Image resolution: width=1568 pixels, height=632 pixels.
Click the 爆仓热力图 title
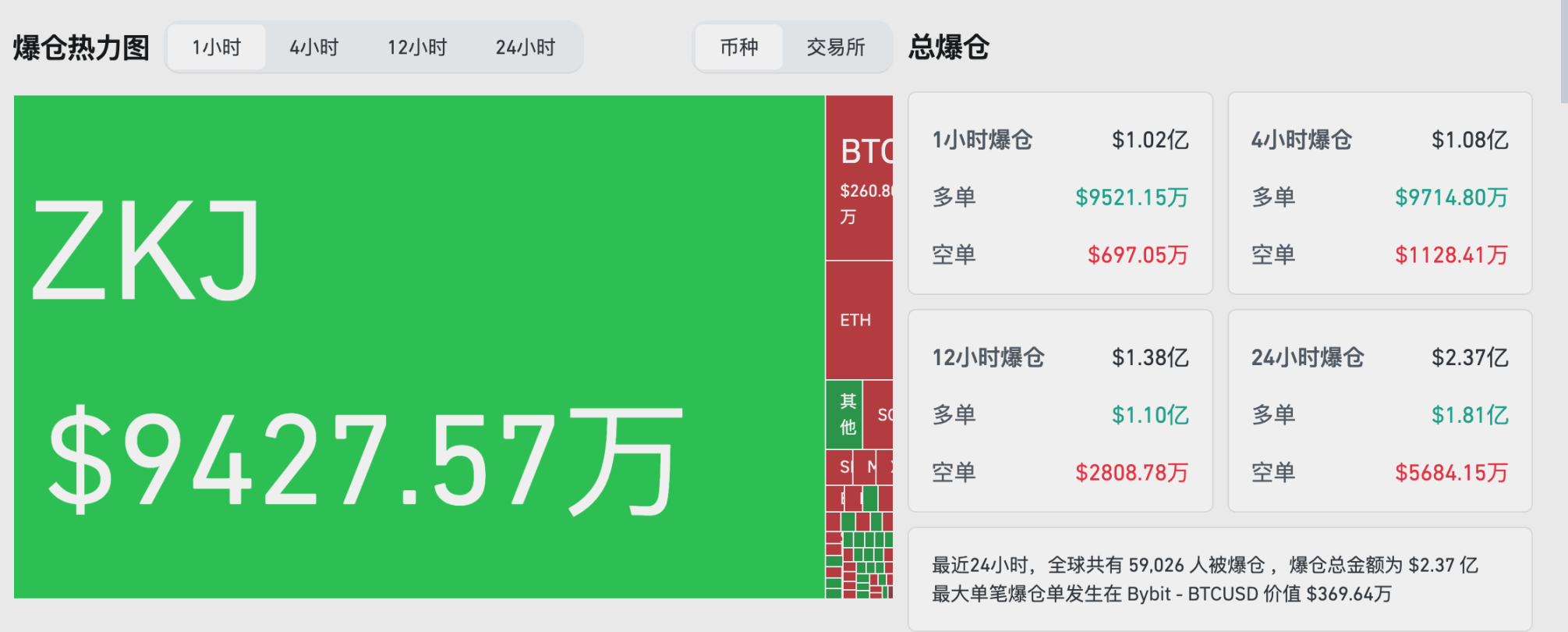coord(80,47)
